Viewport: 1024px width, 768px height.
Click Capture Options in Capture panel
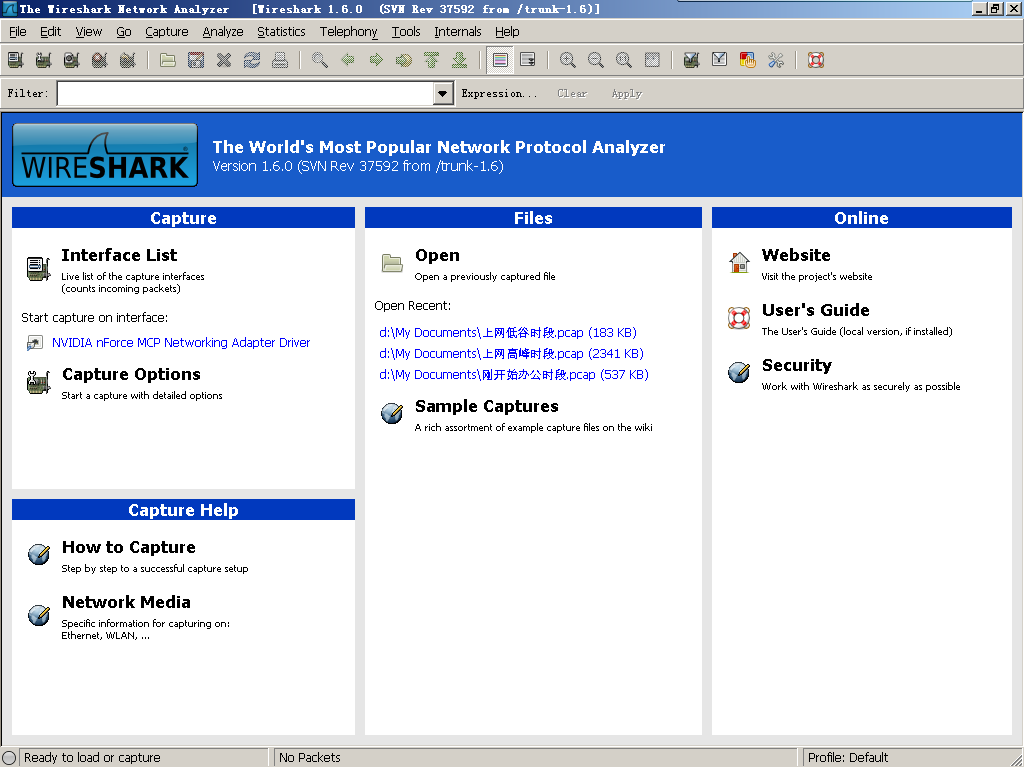(131, 375)
